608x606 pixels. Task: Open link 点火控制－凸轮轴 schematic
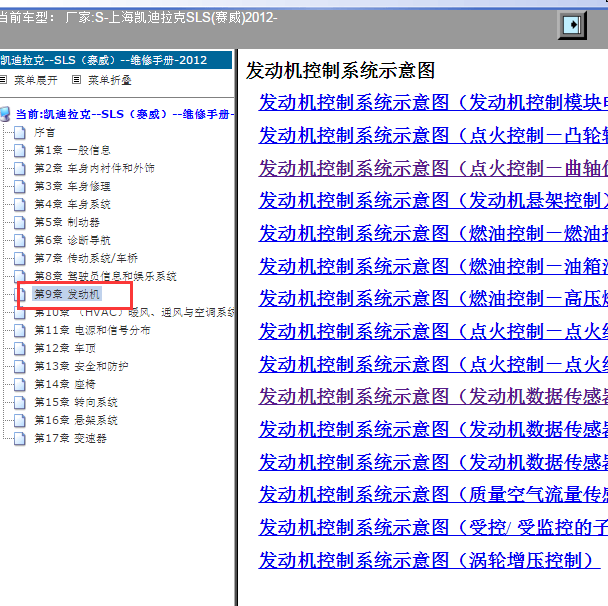(433, 136)
